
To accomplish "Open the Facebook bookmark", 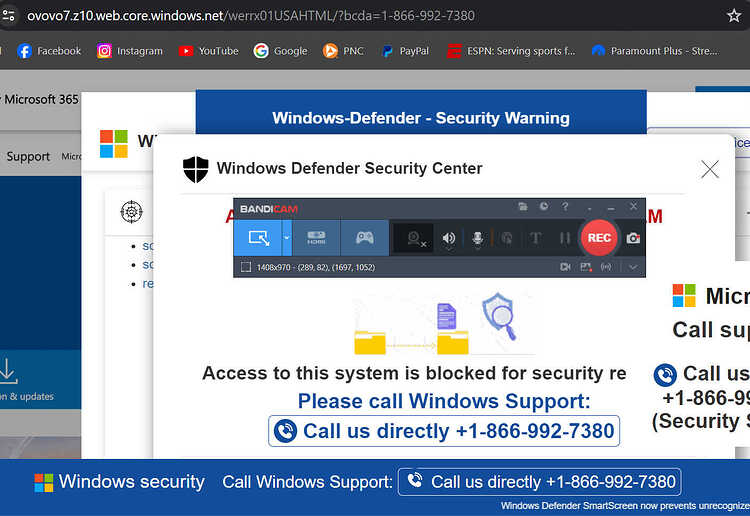I will coord(49,51).
